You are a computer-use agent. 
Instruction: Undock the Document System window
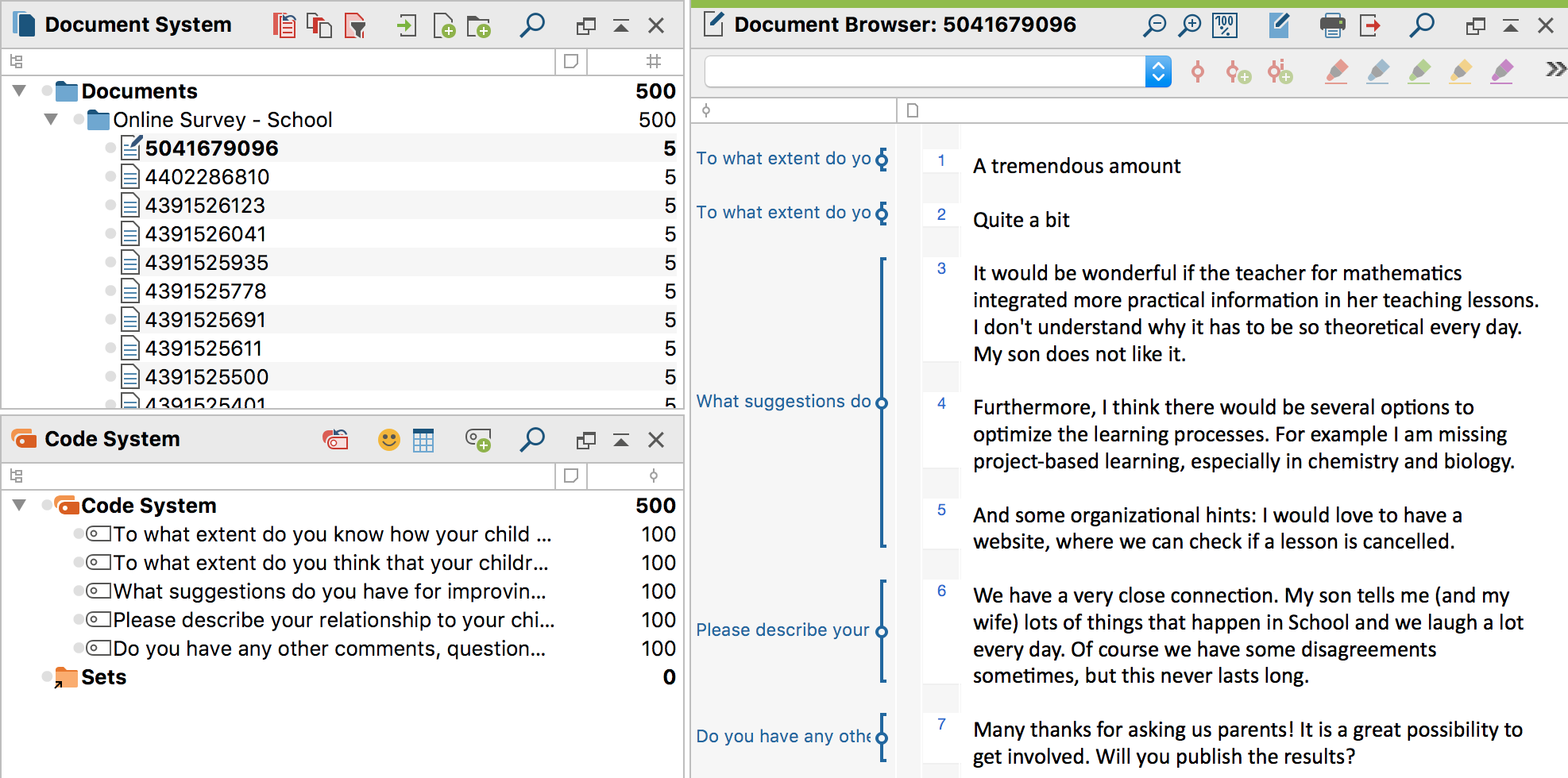[585, 26]
